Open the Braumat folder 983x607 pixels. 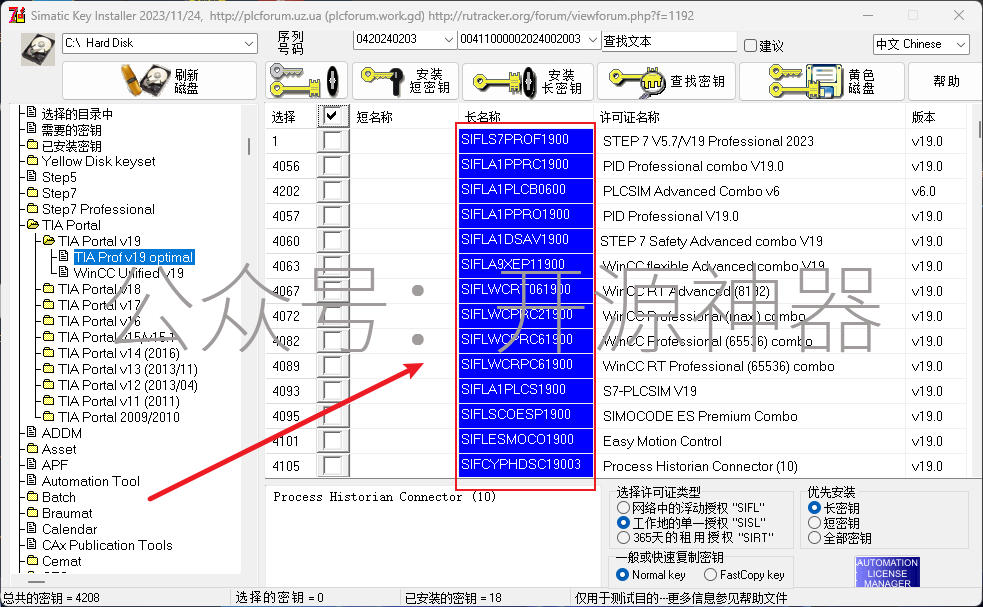pos(66,513)
